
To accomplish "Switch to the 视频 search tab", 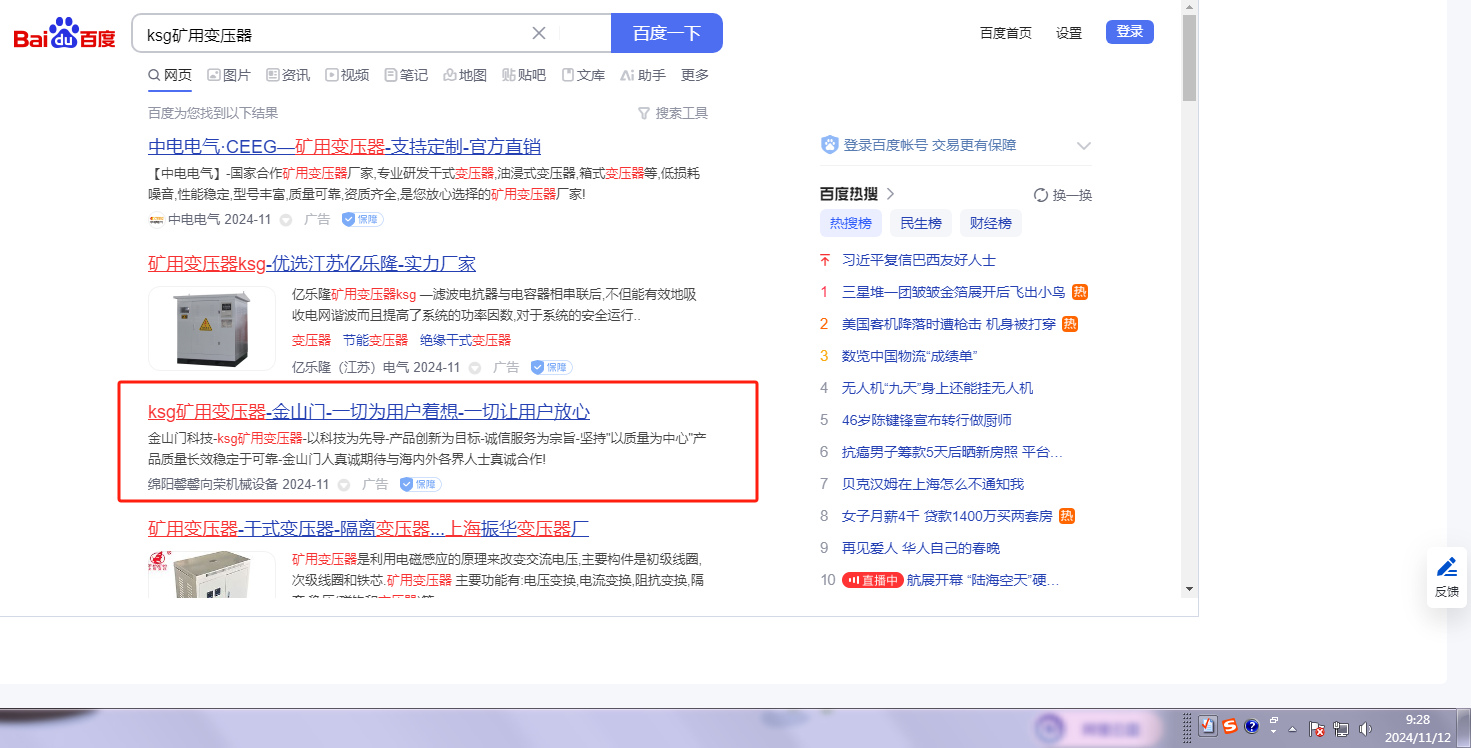I will coord(347,75).
